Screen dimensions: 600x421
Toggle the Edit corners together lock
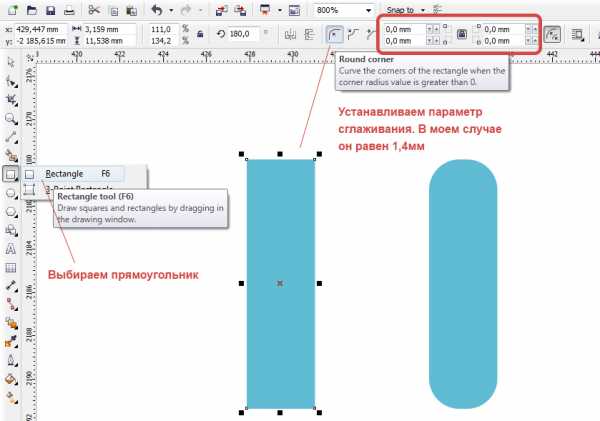pos(461,34)
